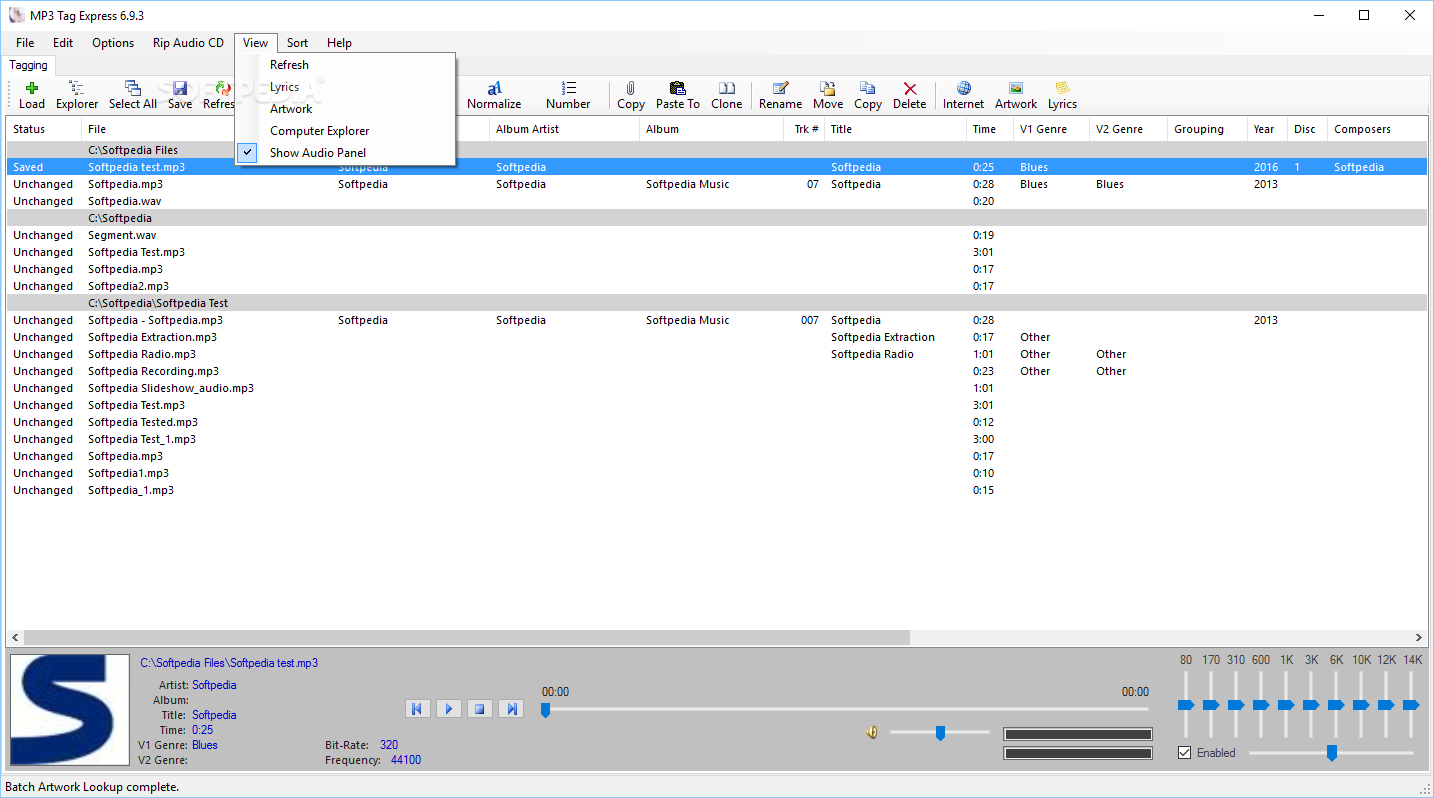Screen dimensions: 1434x798
Task: Click the Paste To toolbar icon
Action: (x=678, y=89)
